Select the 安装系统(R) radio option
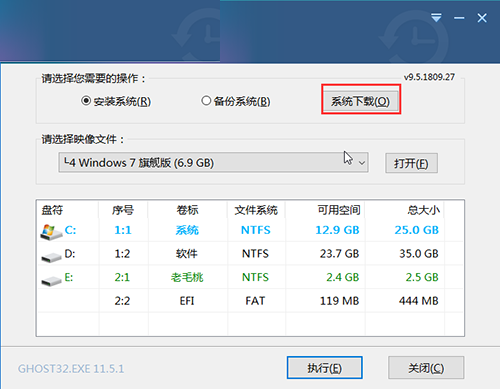This screenshot has width=500, height=389. pyautogui.click(x=116, y=101)
